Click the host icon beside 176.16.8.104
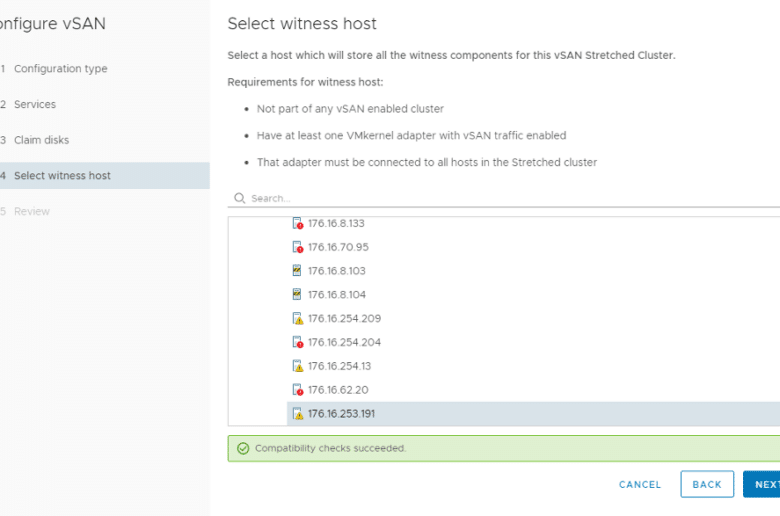Screen dimensions: 780x516 coord(297,295)
